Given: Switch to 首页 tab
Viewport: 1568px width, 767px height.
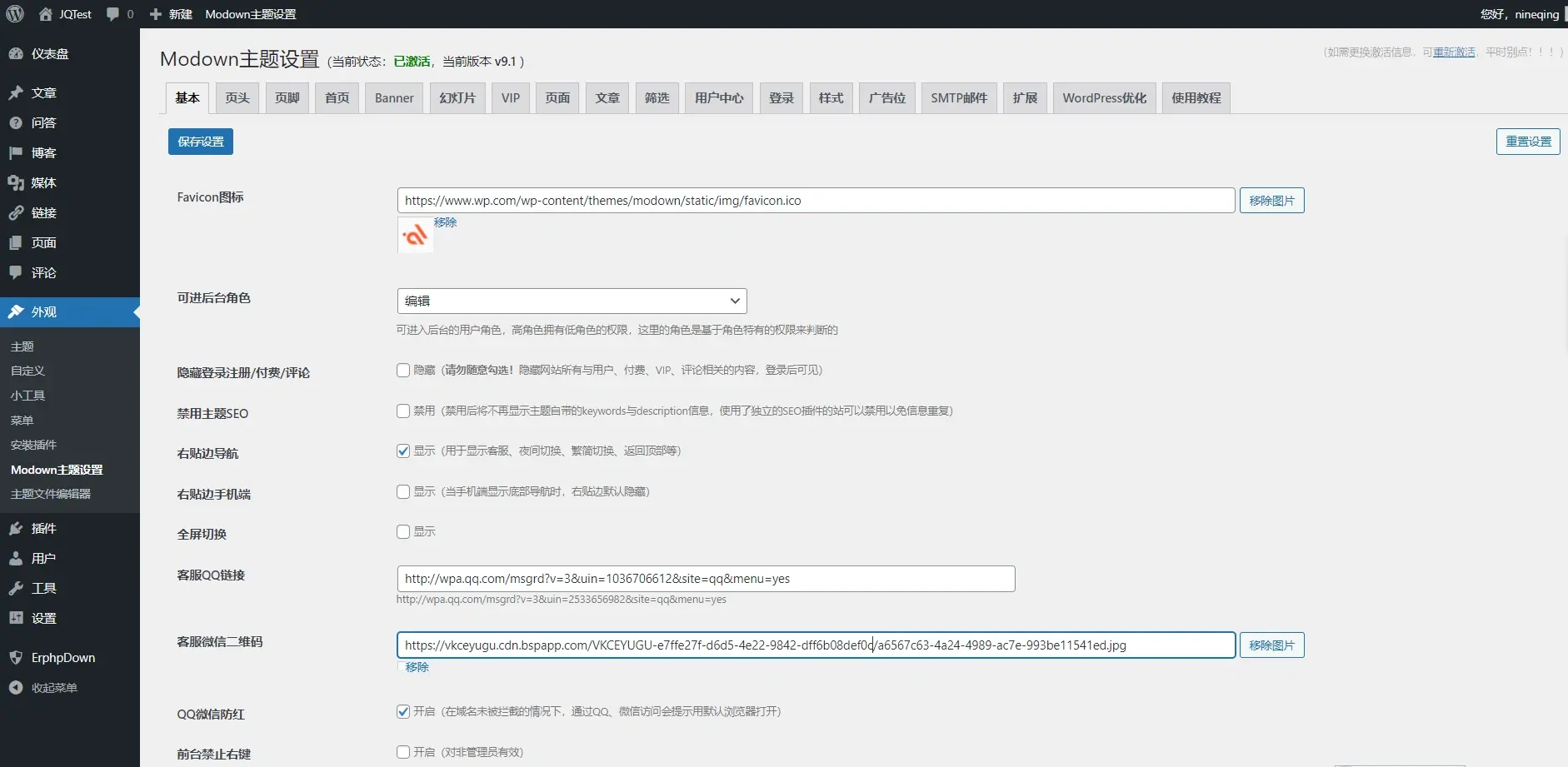Looking at the screenshot, I should pyautogui.click(x=337, y=97).
